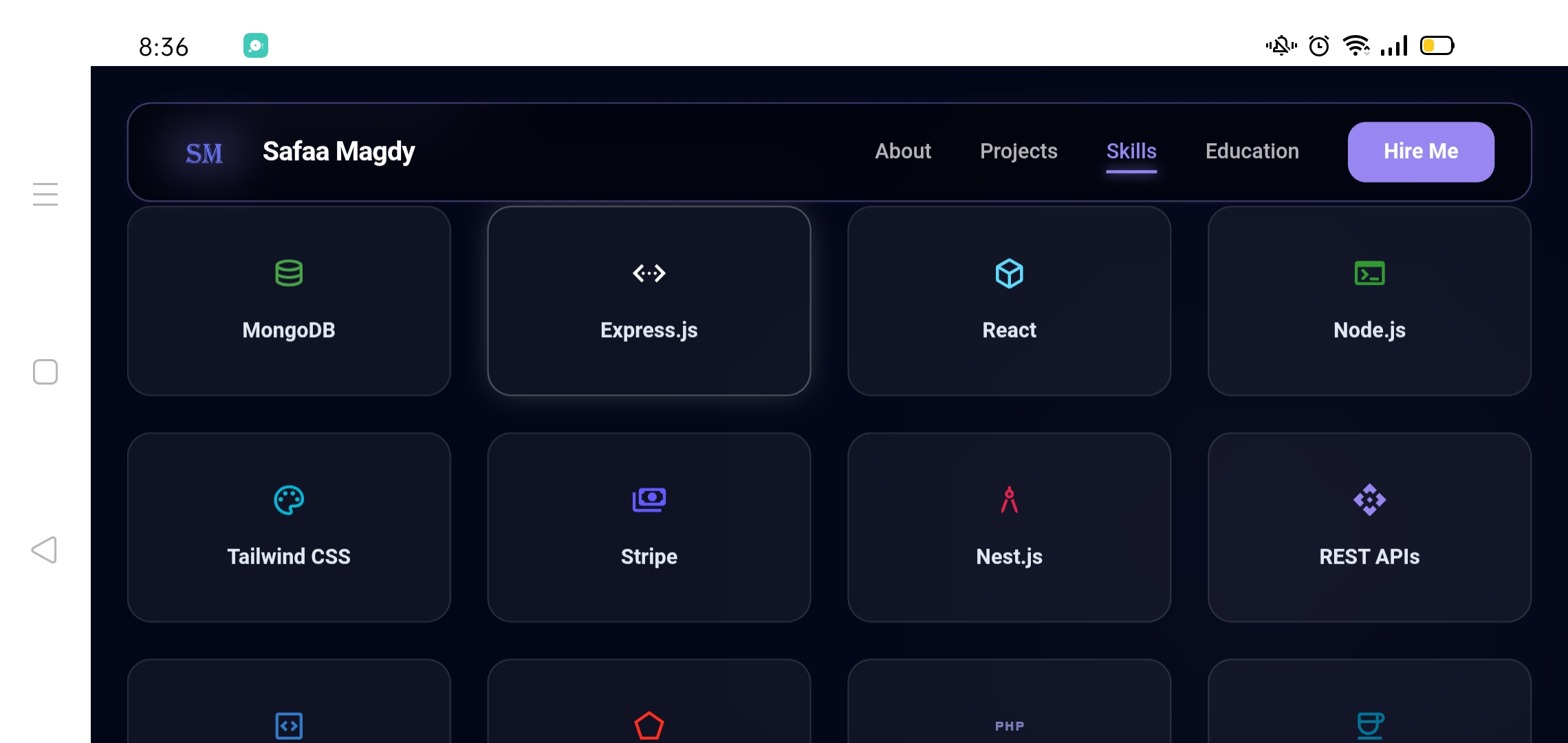Image resolution: width=1568 pixels, height=743 pixels.
Task: Click the Nest.js compass icon
Action: click(x=1009, y=500)
